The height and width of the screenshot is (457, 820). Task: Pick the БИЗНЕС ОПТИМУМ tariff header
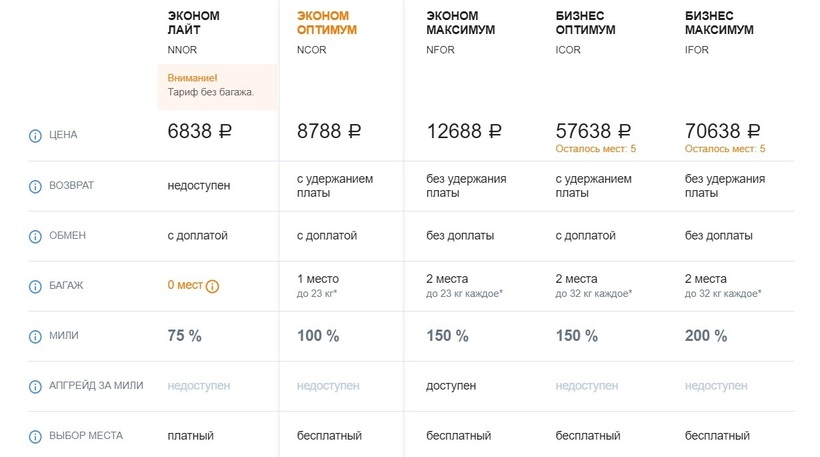click(x=585, y=23)
